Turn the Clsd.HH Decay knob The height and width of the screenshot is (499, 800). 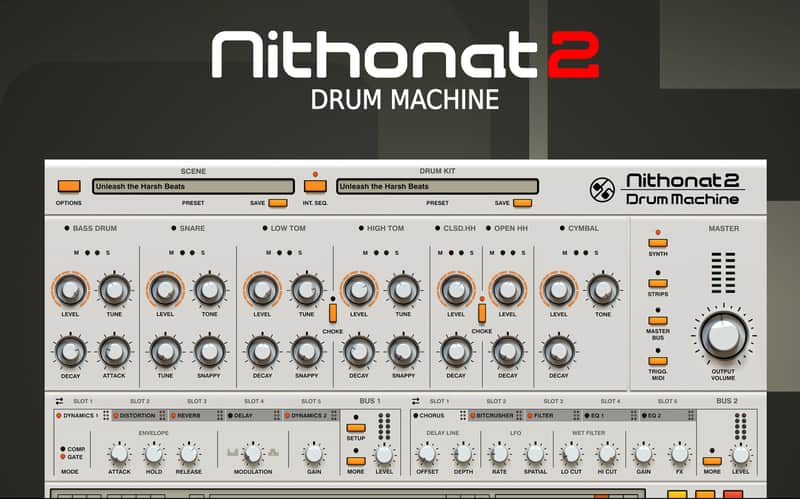click(x=456, y=352)
